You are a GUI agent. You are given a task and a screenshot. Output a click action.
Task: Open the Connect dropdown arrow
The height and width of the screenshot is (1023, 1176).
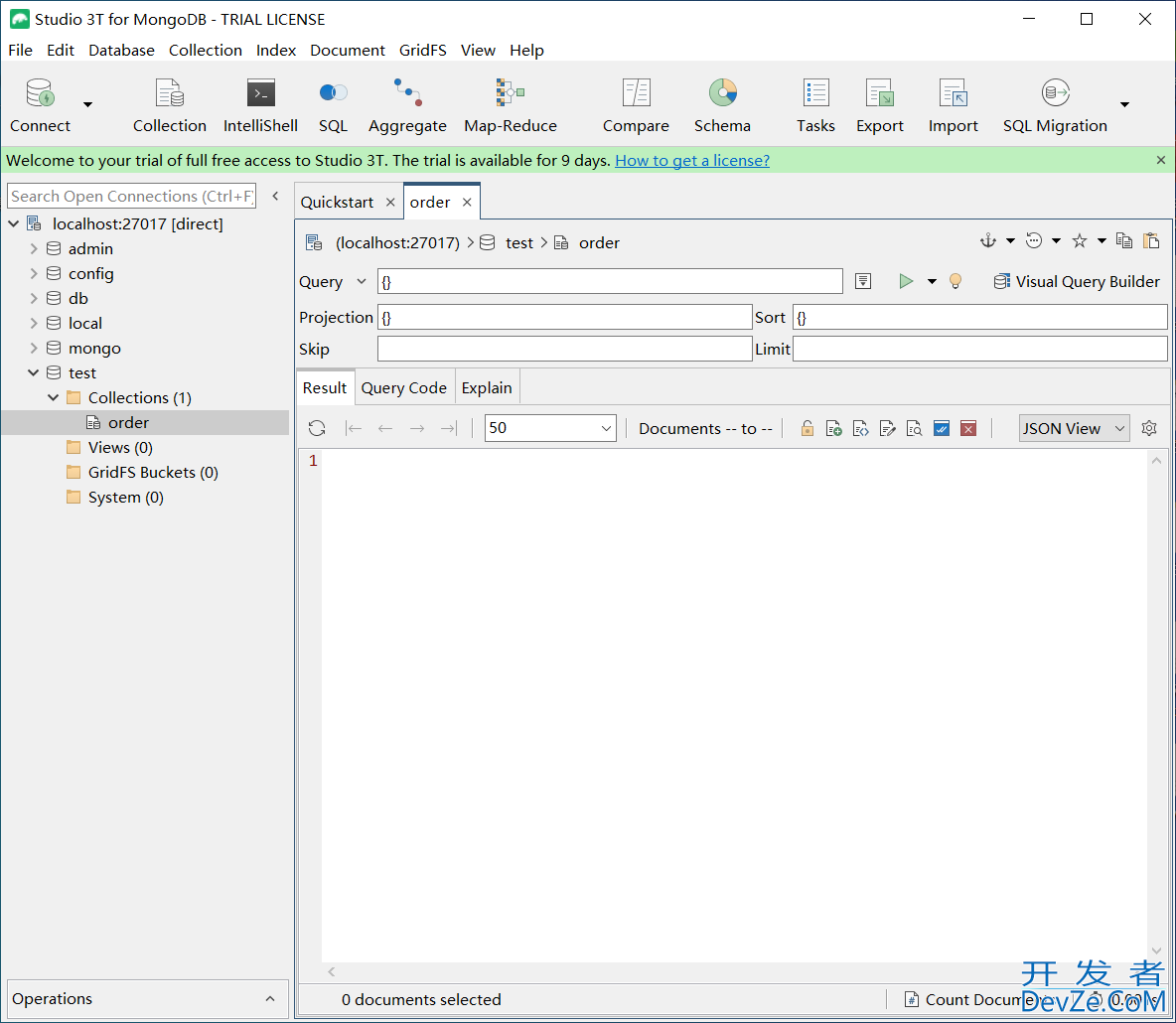[x=87, y=104]
